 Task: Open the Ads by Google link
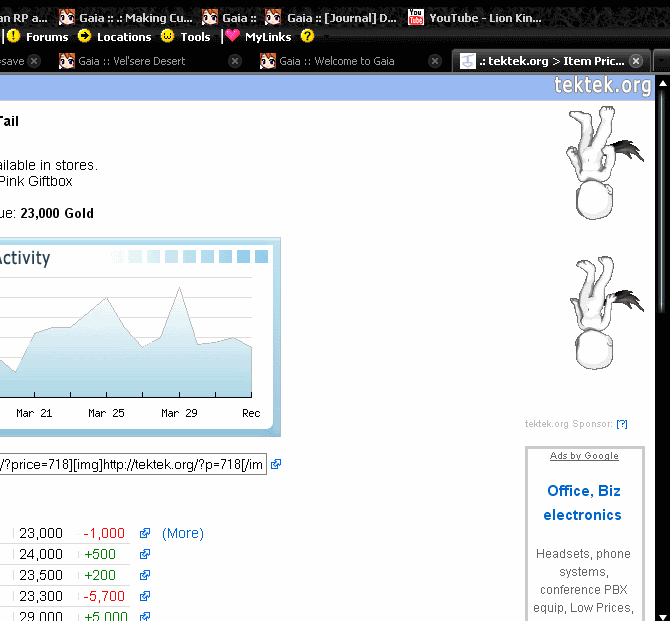584,456
